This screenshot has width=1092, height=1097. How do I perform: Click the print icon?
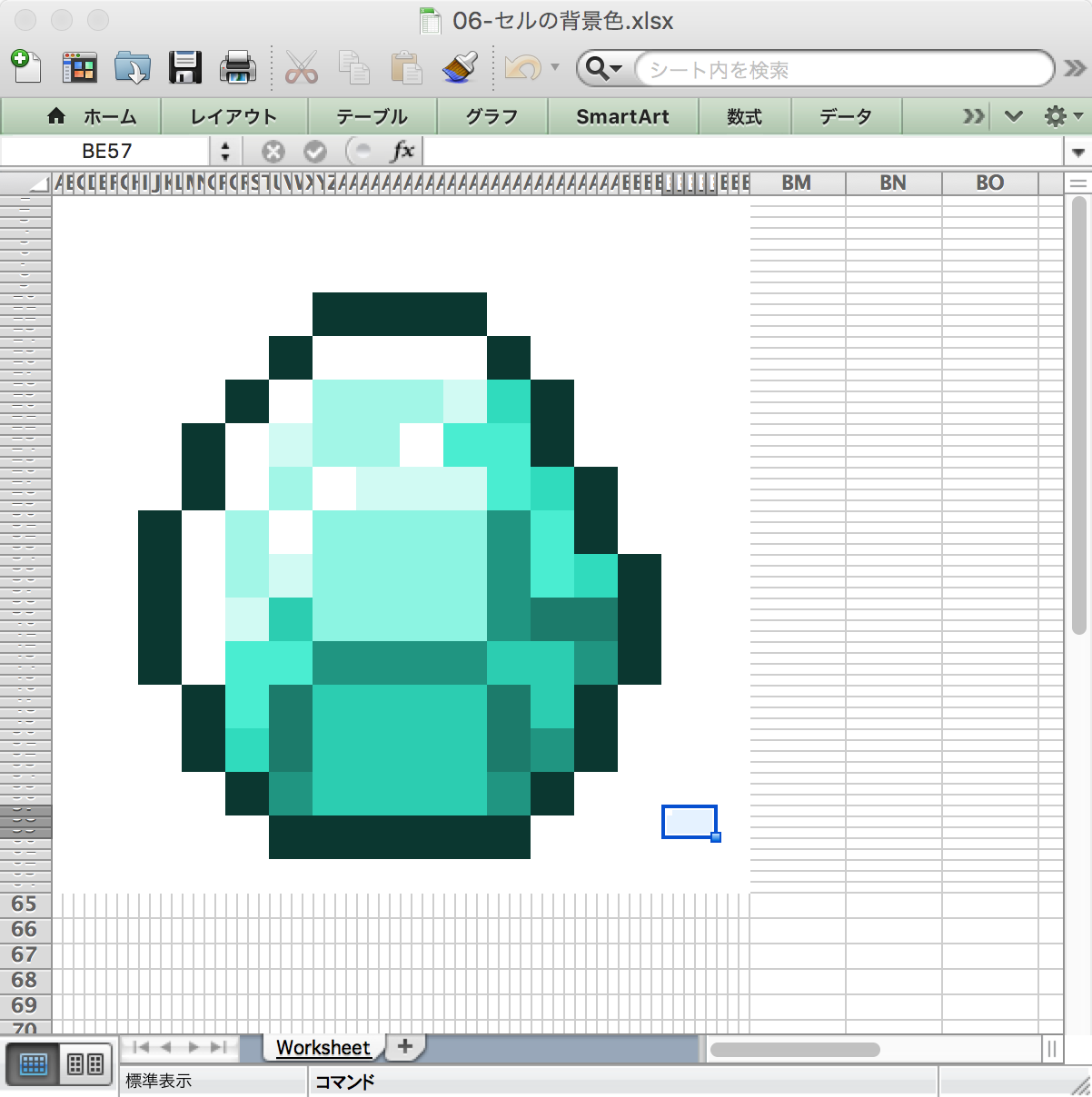point(238,68)
